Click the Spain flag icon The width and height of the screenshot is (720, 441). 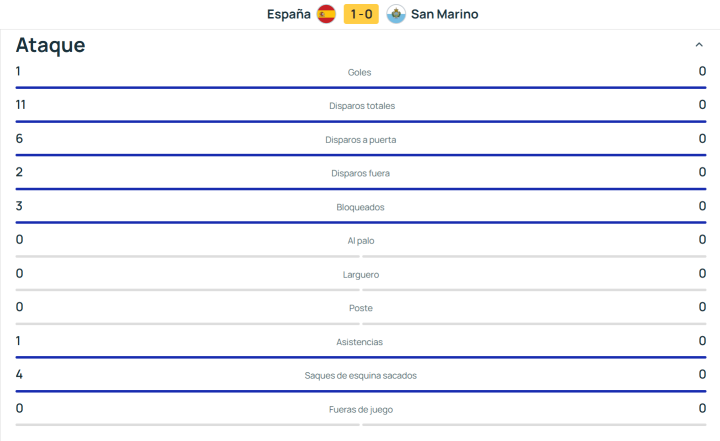(326, 14)
